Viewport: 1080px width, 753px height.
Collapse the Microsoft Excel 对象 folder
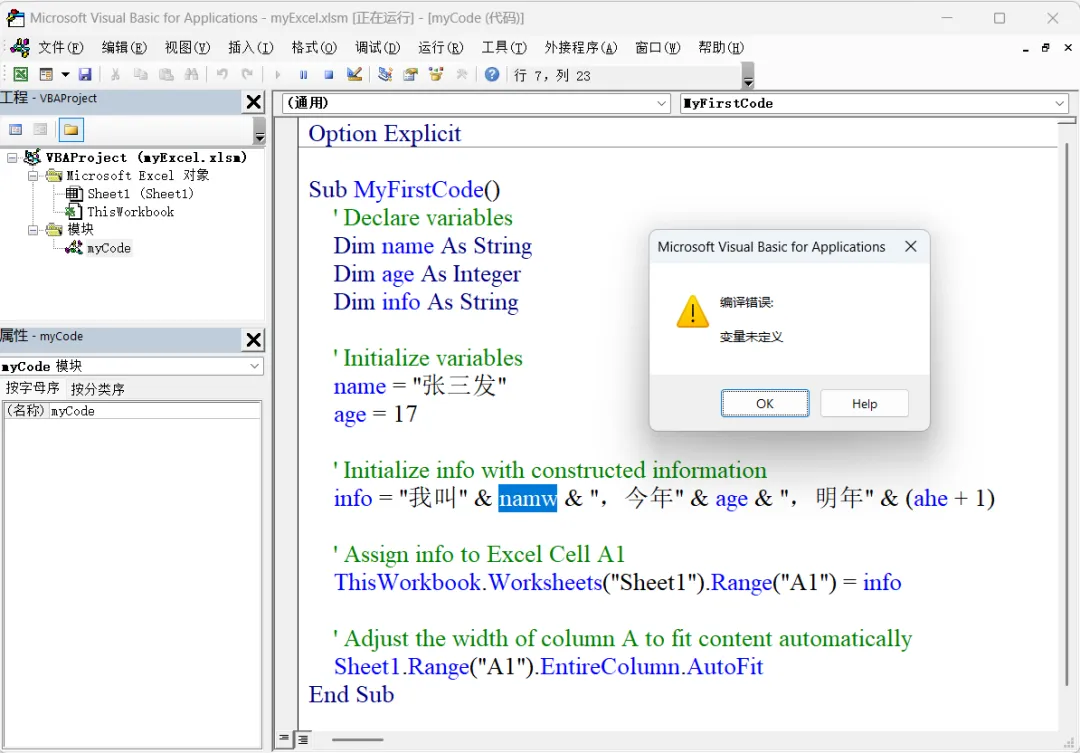coord(32,176)
